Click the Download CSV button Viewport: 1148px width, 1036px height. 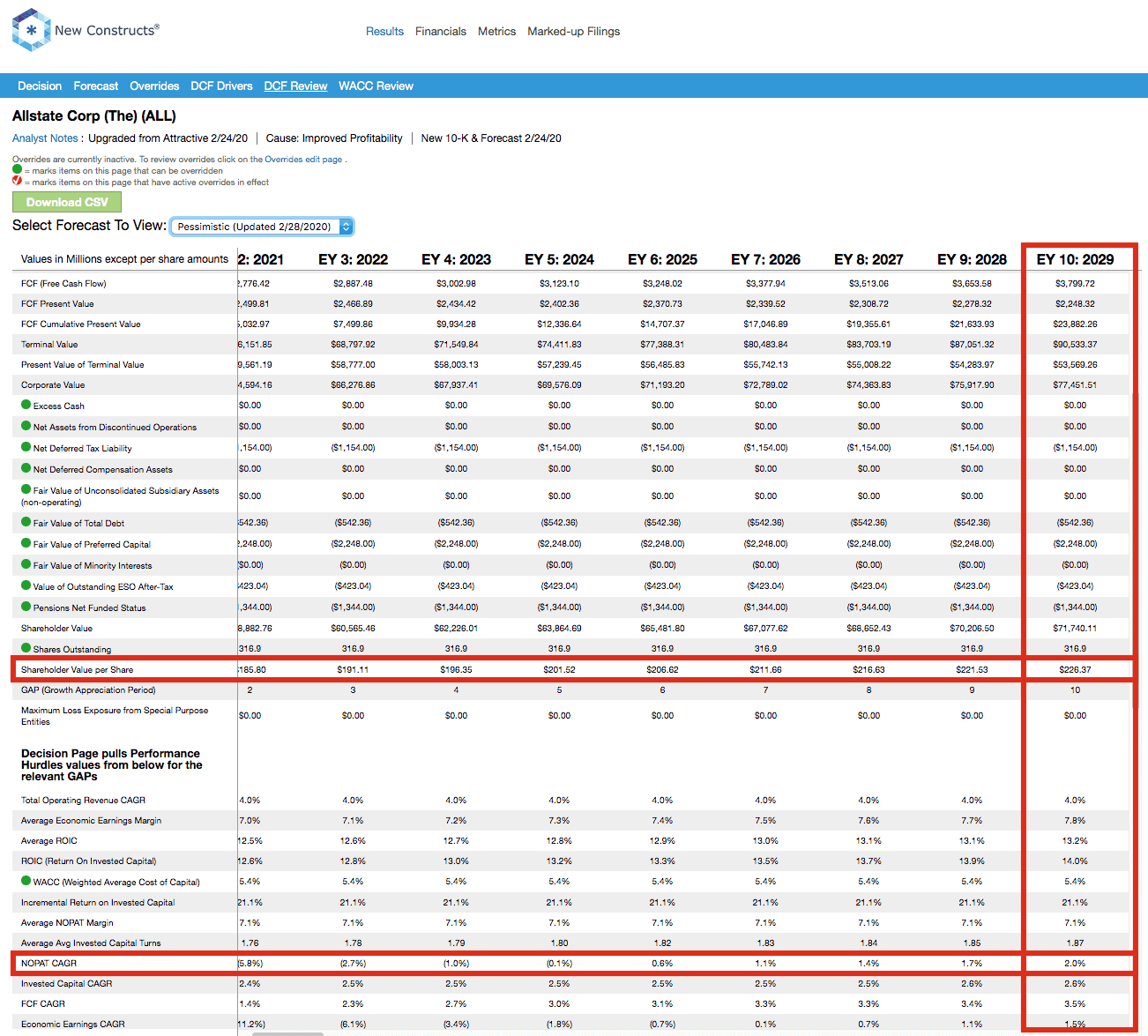[x=67, y=202]
